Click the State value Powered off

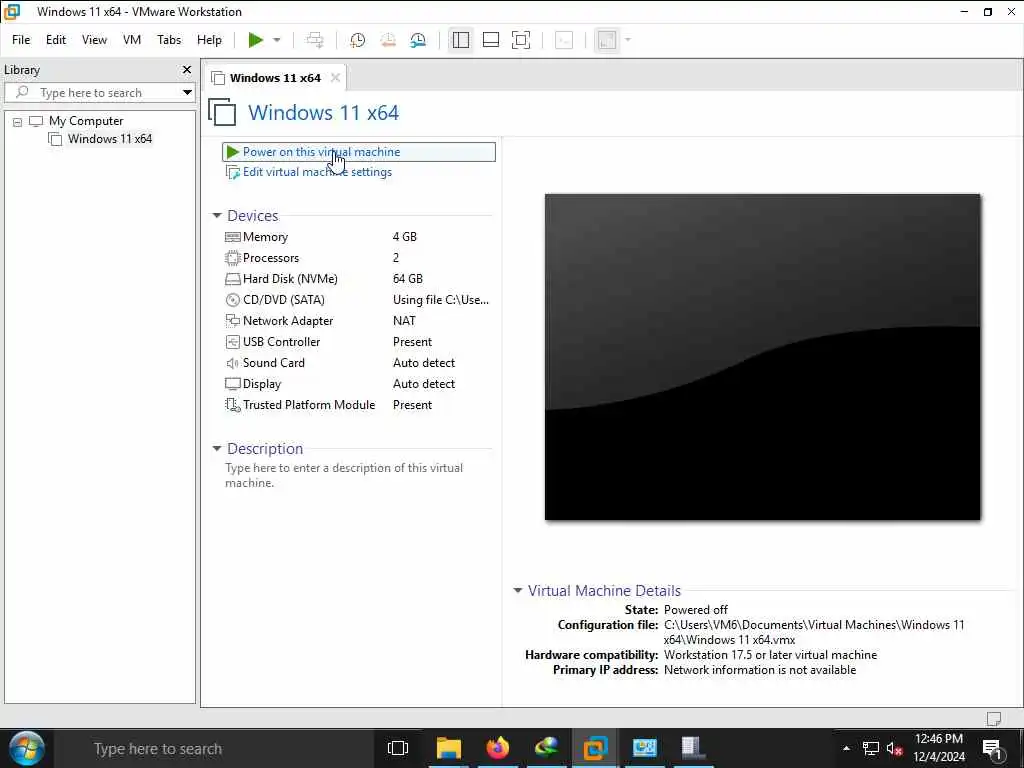click(x=696, y=610)
